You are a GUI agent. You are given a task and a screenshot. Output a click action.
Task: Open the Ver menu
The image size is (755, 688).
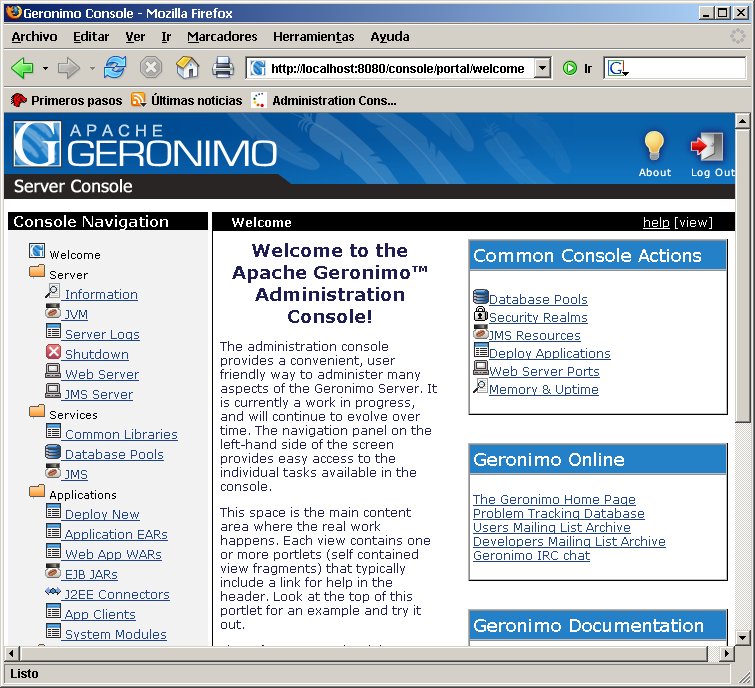coord(135,37)
